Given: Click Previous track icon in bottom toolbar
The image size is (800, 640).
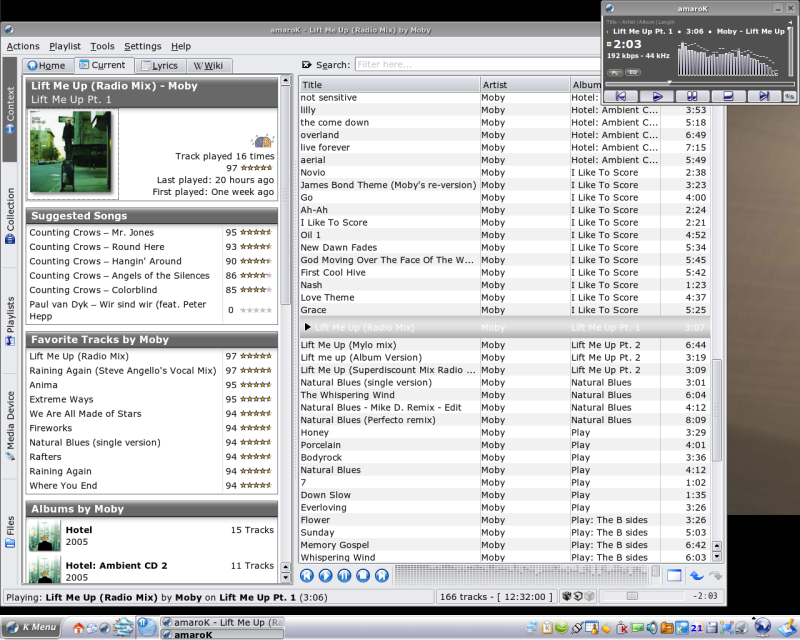Looking at the screenshot, I should coord(307,576).
